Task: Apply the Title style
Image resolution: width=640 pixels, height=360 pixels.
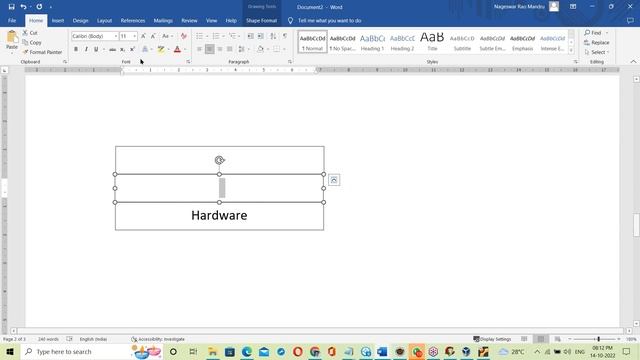Action: [x=432, y=42]
